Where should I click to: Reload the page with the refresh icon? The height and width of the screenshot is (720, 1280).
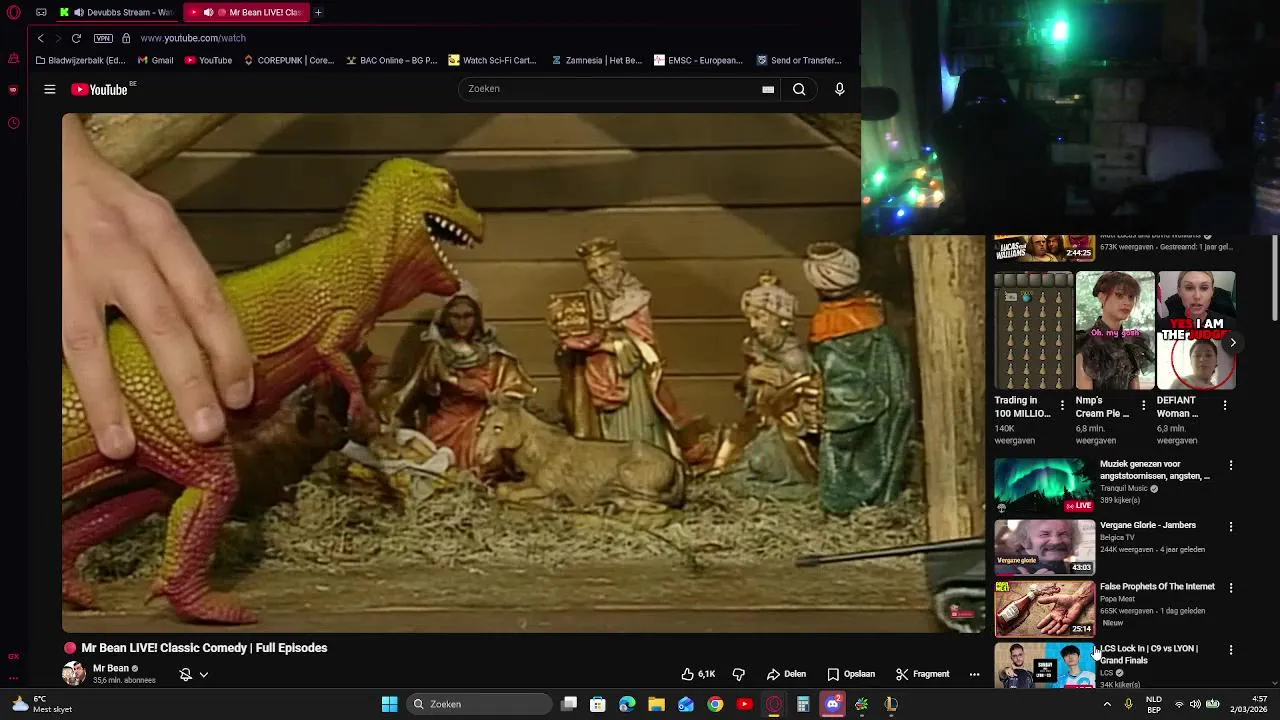pos(76,38)
